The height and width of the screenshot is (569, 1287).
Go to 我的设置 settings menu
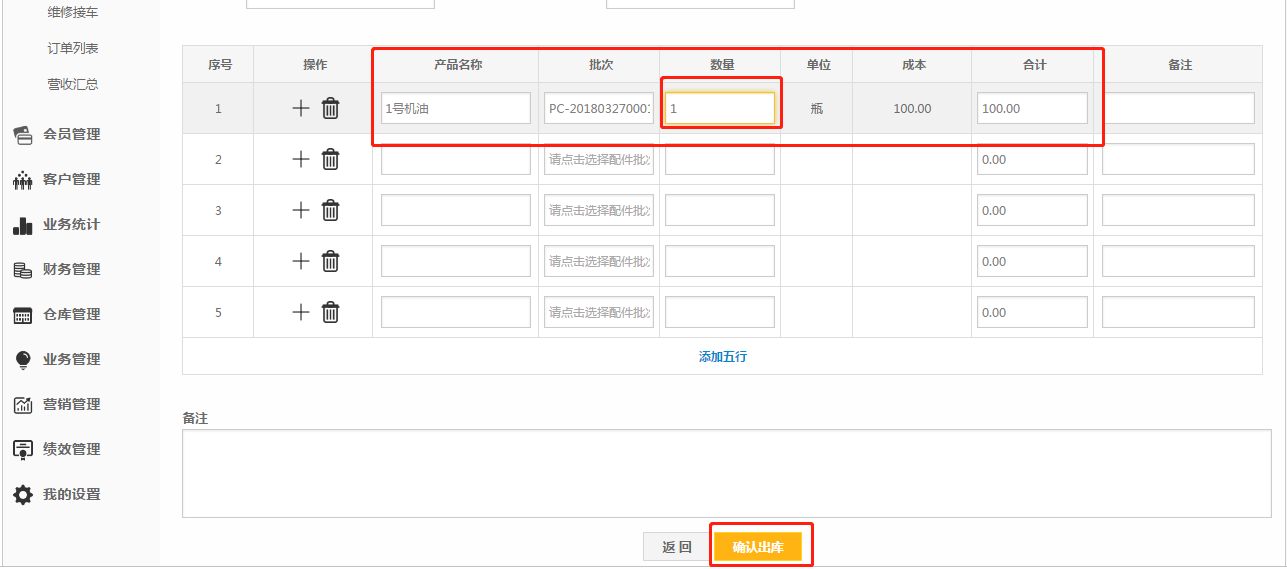point(71,494)
